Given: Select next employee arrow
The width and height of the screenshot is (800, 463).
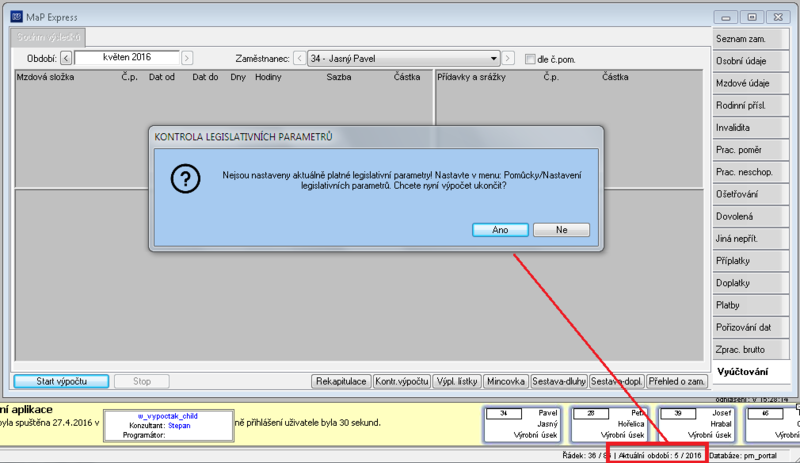Looking at the screenshot, I should coord(508,58).
